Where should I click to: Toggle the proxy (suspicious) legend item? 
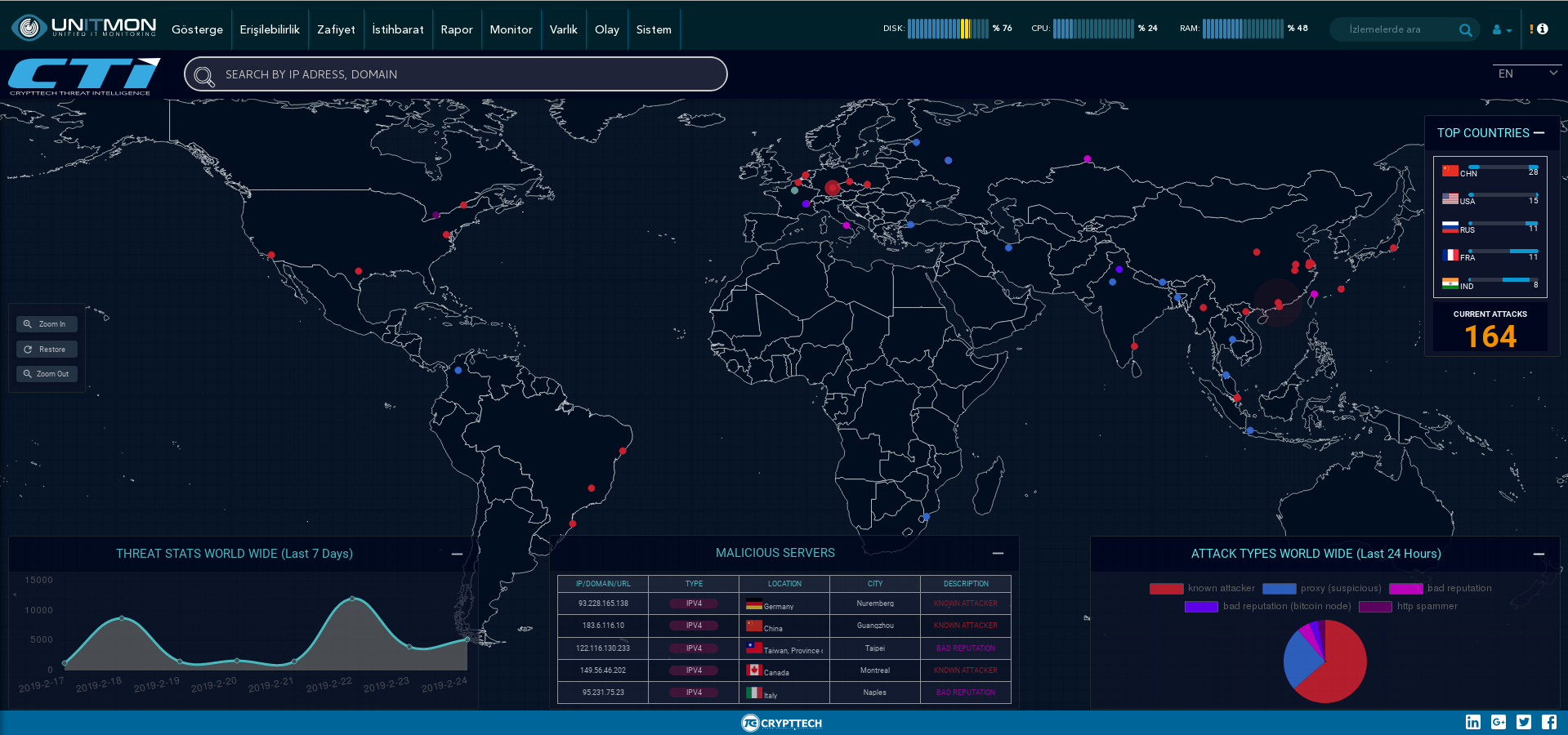pyautogui.click(x=1321, y=588)
